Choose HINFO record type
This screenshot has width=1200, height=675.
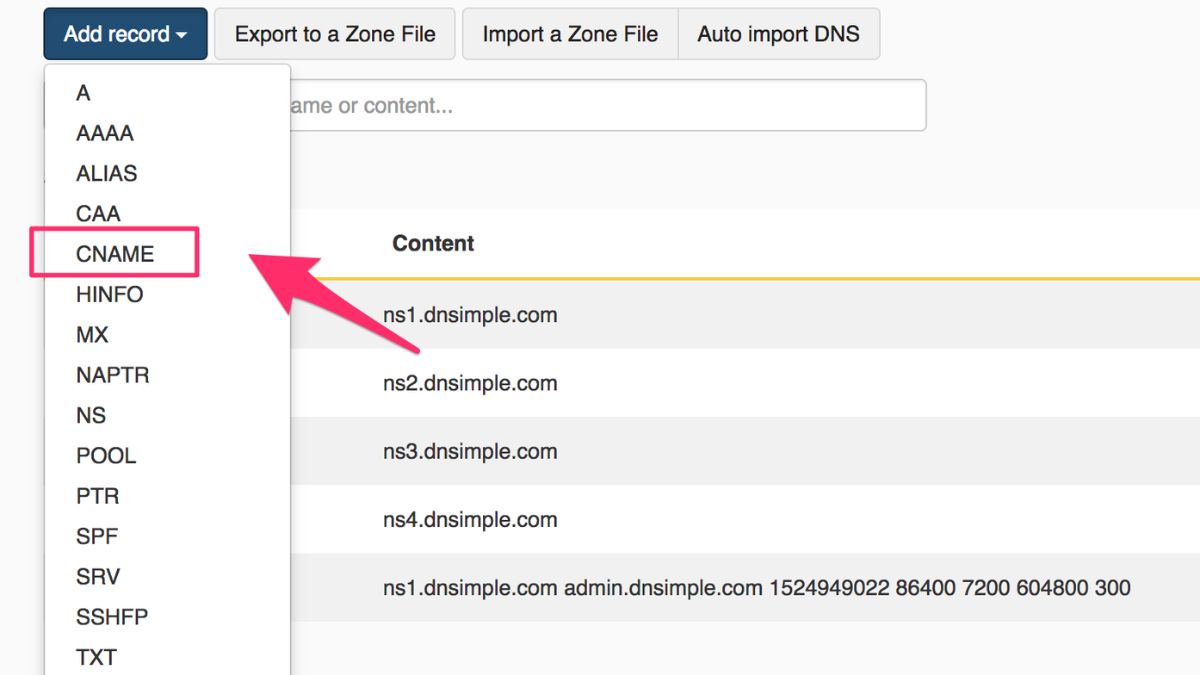pos(109,294)
